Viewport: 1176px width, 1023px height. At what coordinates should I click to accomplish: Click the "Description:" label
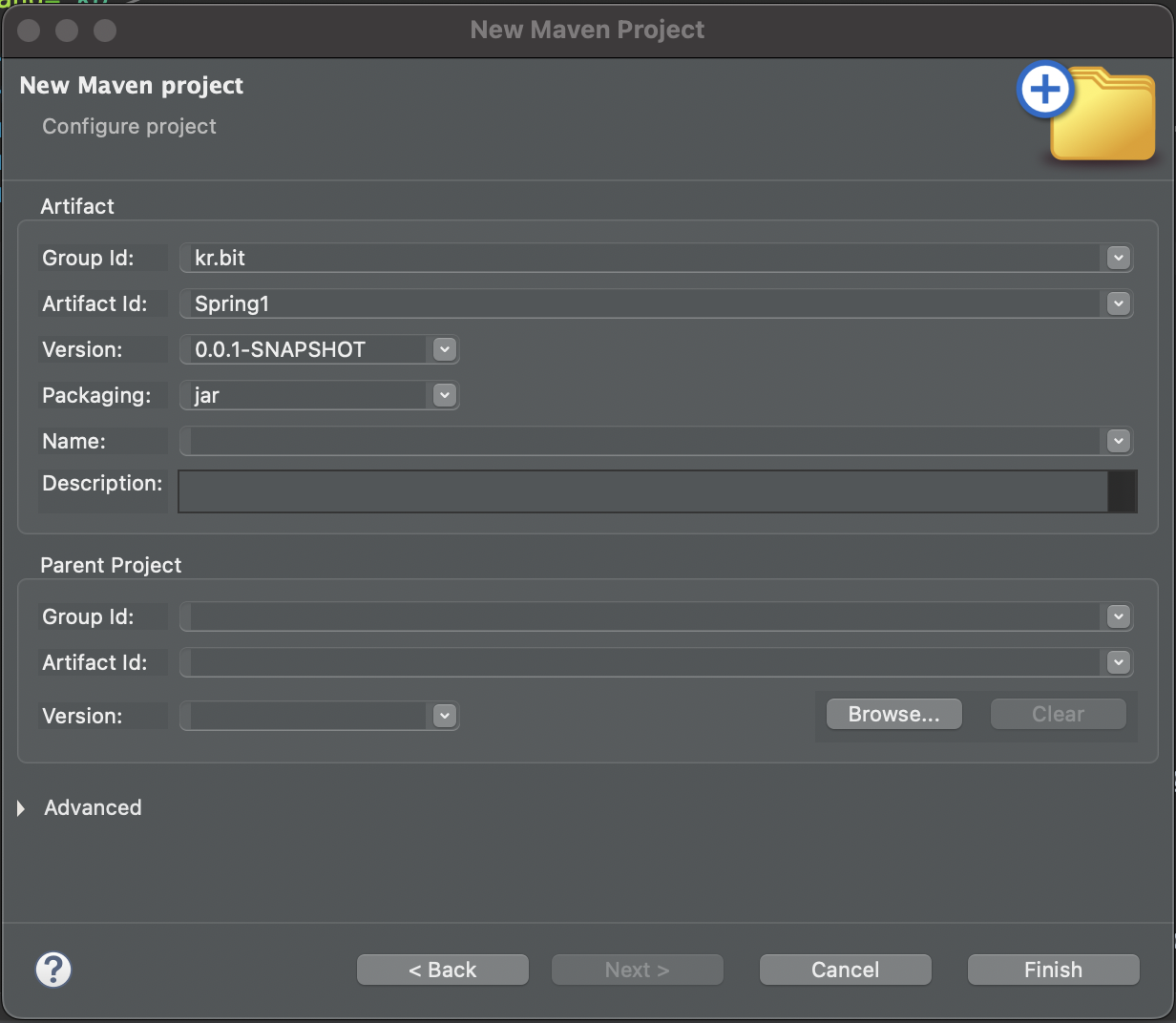tap(102, 483)
